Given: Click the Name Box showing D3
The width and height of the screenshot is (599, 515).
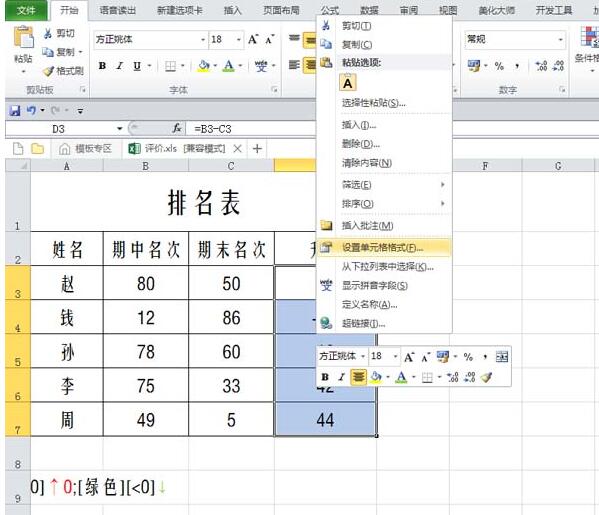Looking at the screenshot, I should [59, 129].
